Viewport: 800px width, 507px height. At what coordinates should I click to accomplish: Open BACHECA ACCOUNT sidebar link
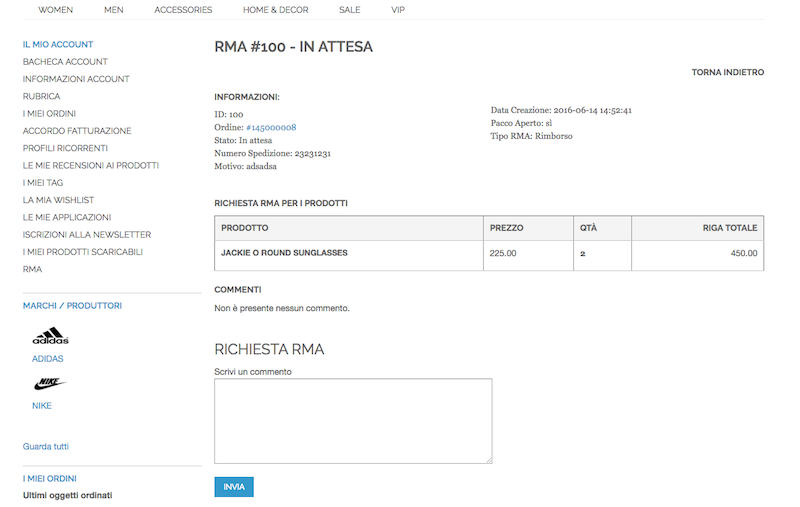[x=65, y=62]
